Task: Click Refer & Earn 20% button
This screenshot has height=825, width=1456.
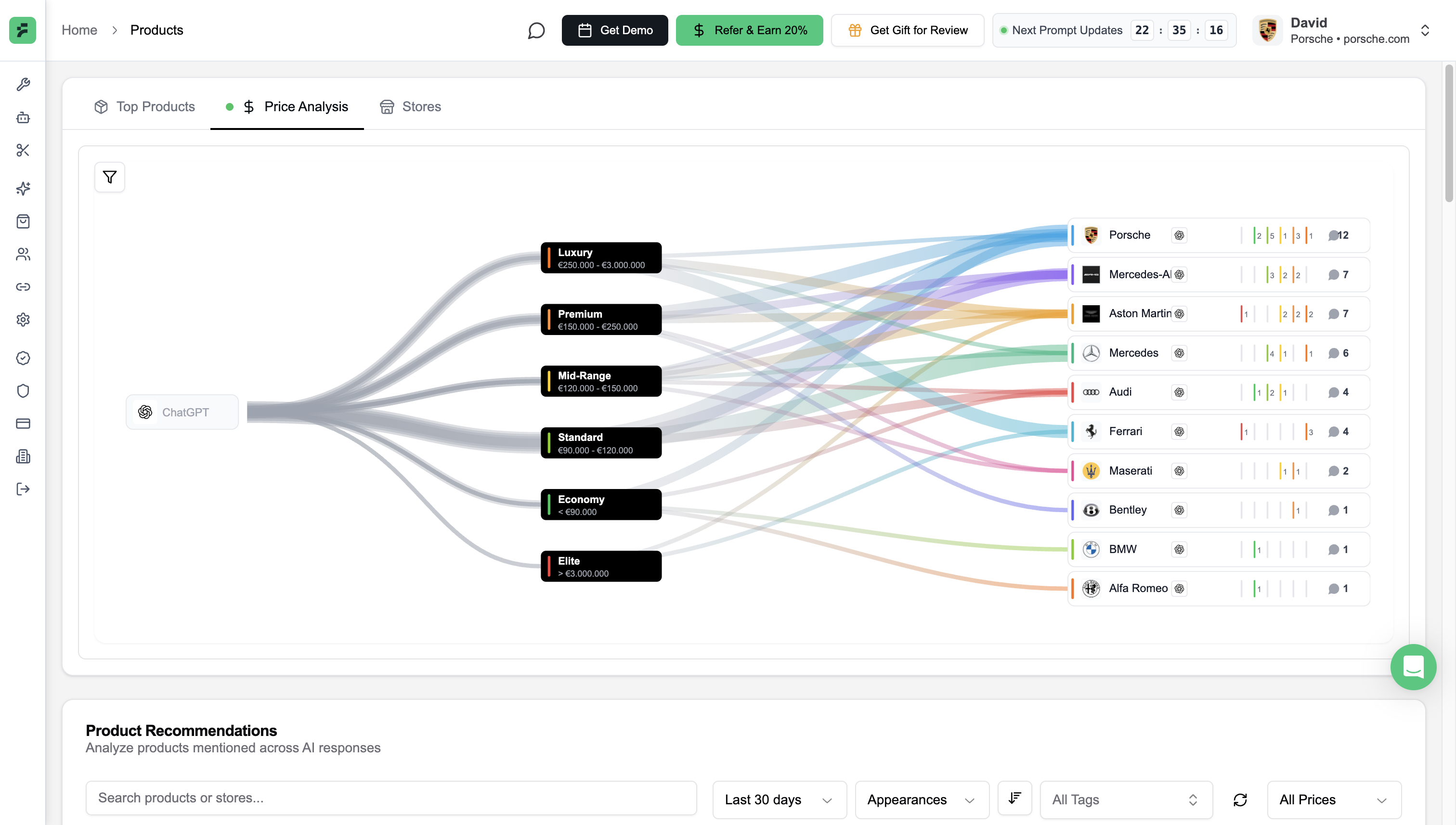Action: (x=749, y=31)
